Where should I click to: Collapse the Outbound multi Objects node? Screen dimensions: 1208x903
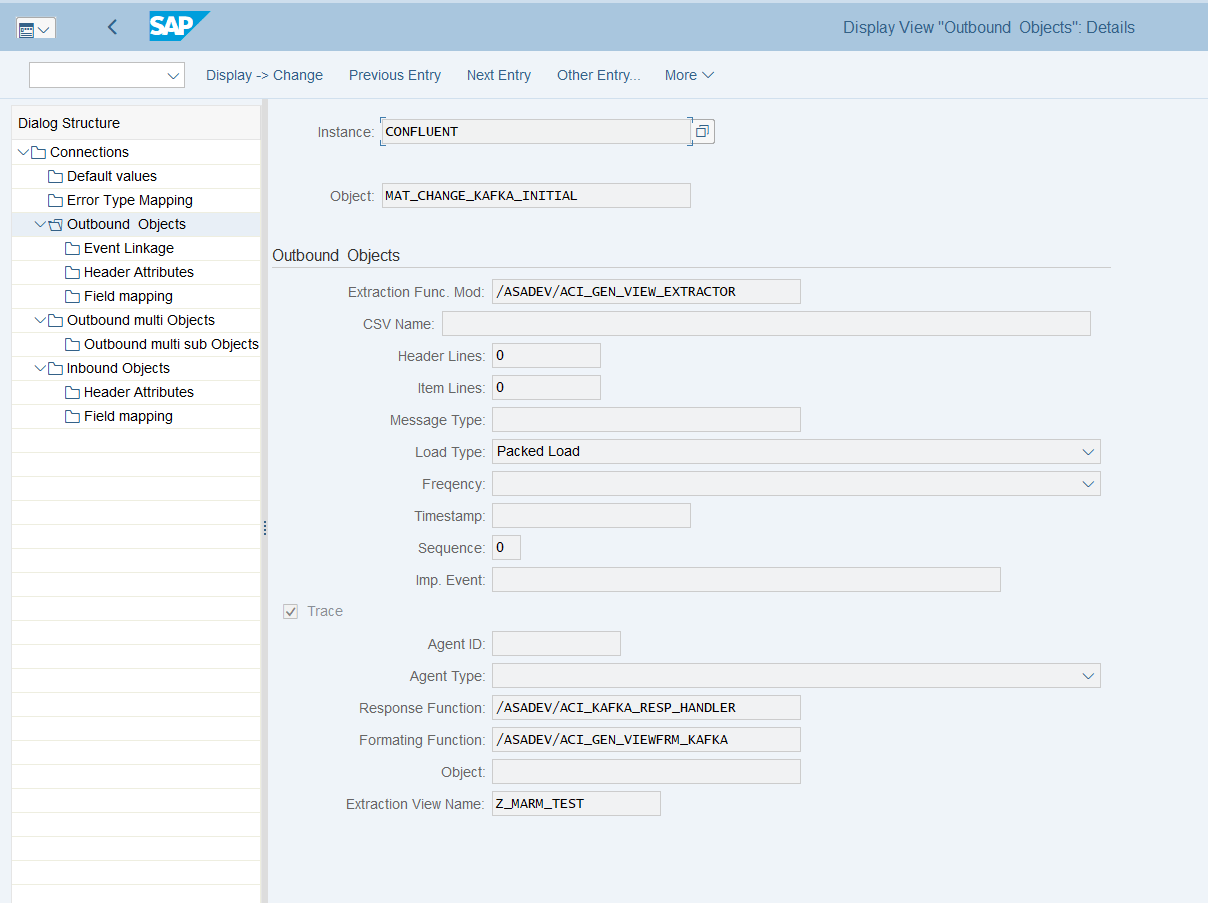click(41, 320)
